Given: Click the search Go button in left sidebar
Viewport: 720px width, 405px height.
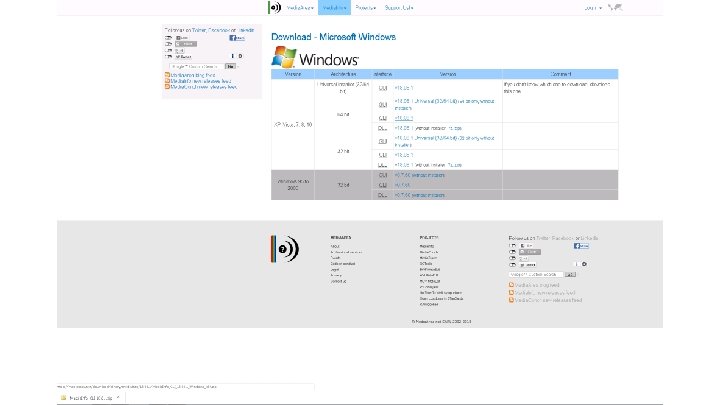Looking at the screenshot, I should (x=231, y=67).
